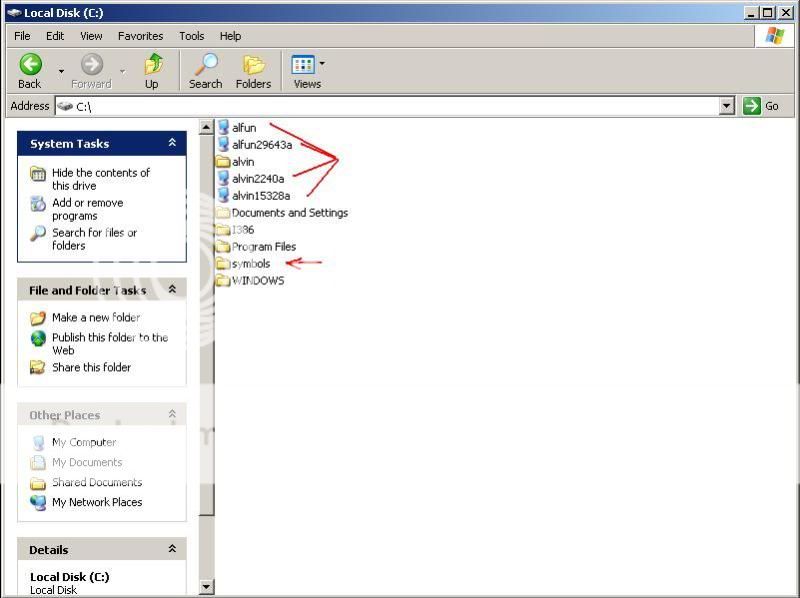Open the Forward button history dropdown arrow
Viewport: 800px width, 598px height.
122,70
